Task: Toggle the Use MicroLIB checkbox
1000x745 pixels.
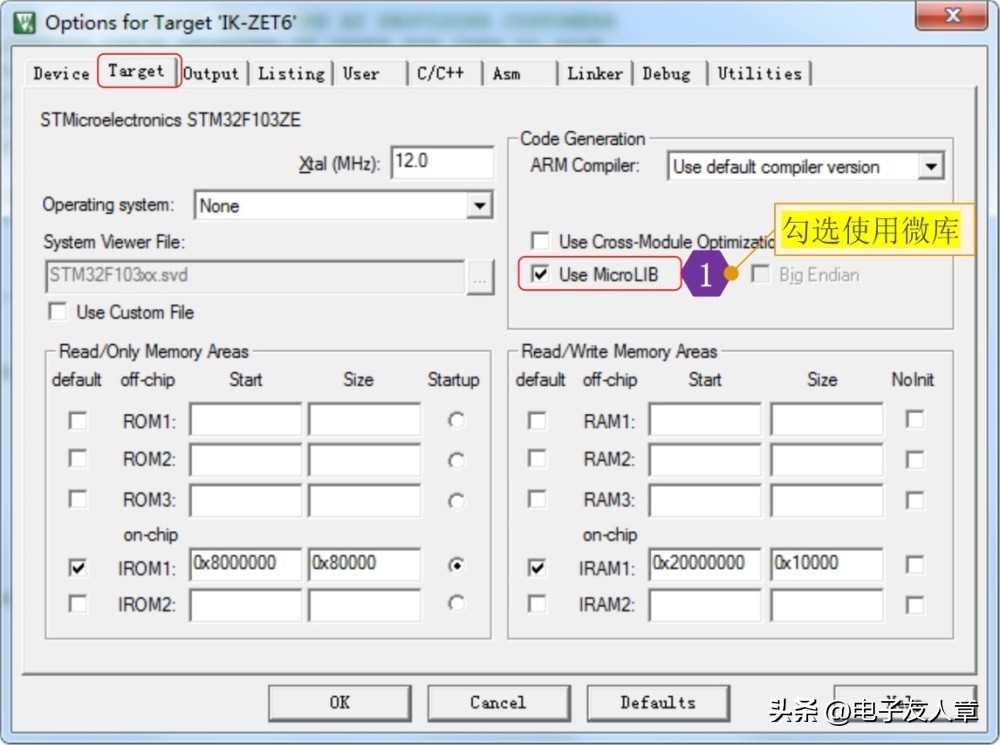Action: click(x=540, y=274)
